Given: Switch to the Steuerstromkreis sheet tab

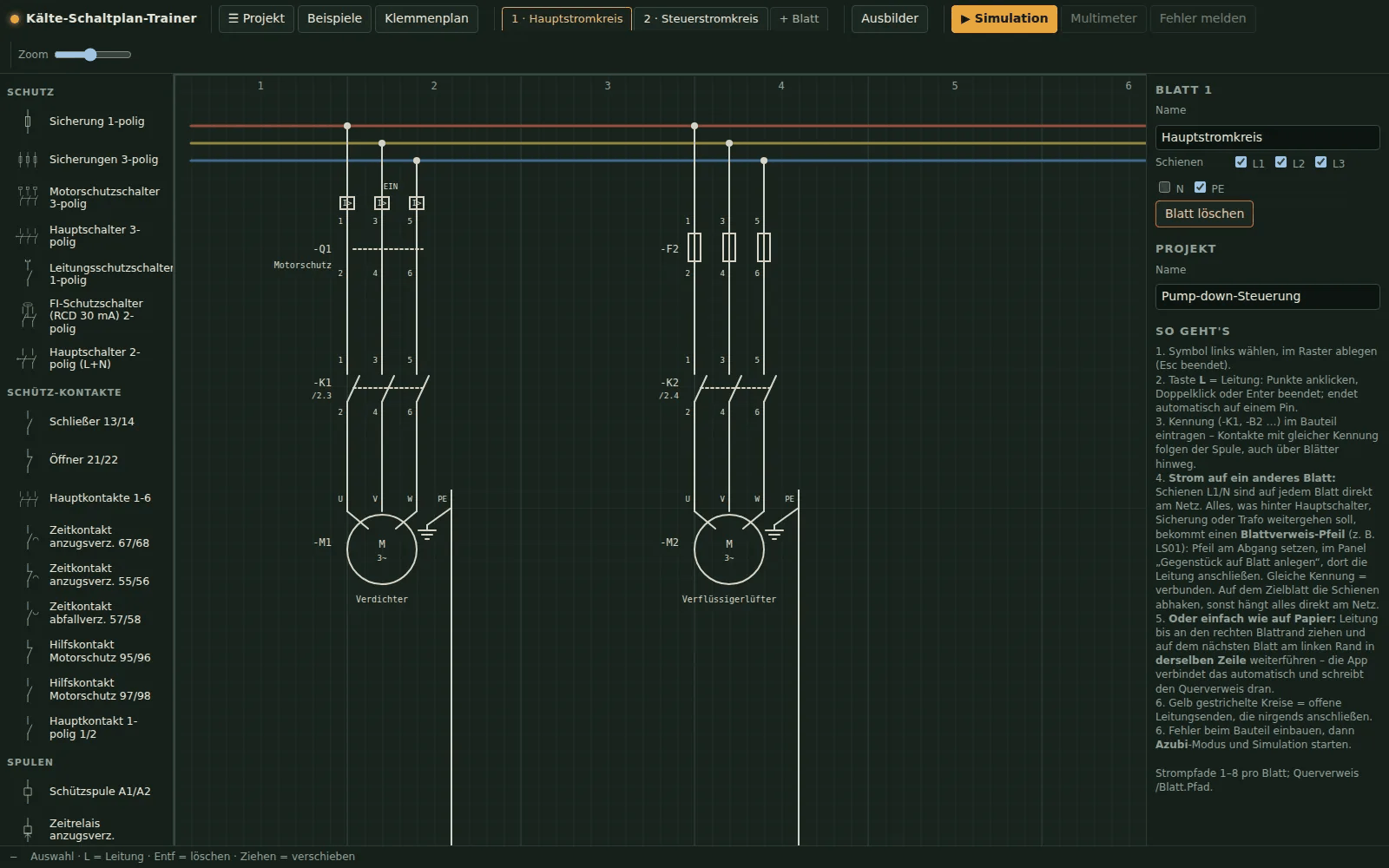Looking at the screenshot, I should coord(701,18).
